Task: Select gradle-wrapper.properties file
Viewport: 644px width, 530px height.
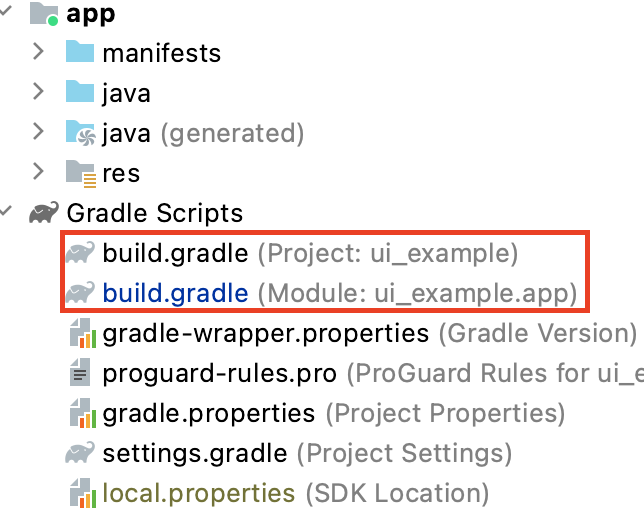Action: coord(265,333)
